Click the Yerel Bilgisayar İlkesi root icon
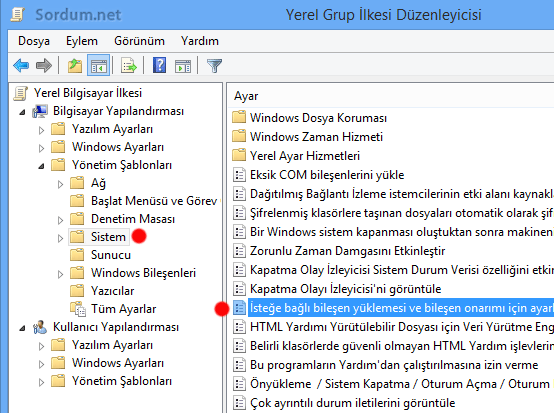Image resolution: width=554 pixels, height=413 pixels. pos(20,93)
